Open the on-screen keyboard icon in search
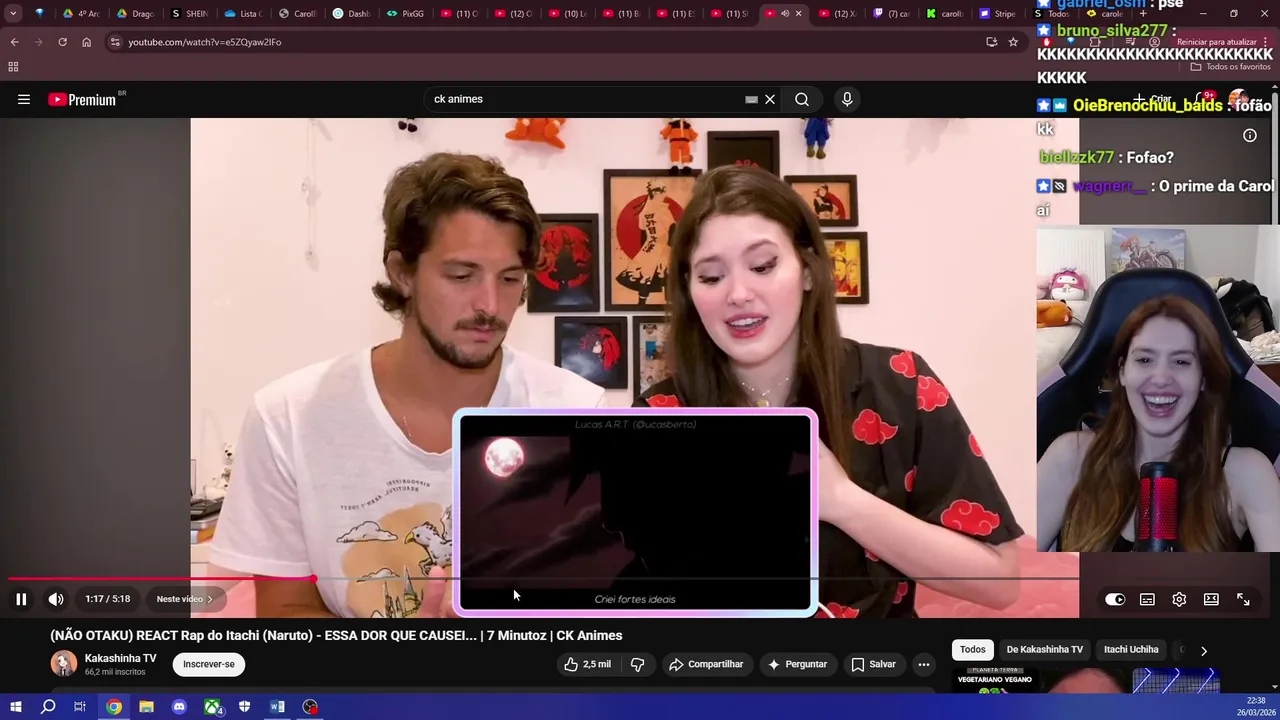Viewport: 1280px width, 720px height. point(751,99)
